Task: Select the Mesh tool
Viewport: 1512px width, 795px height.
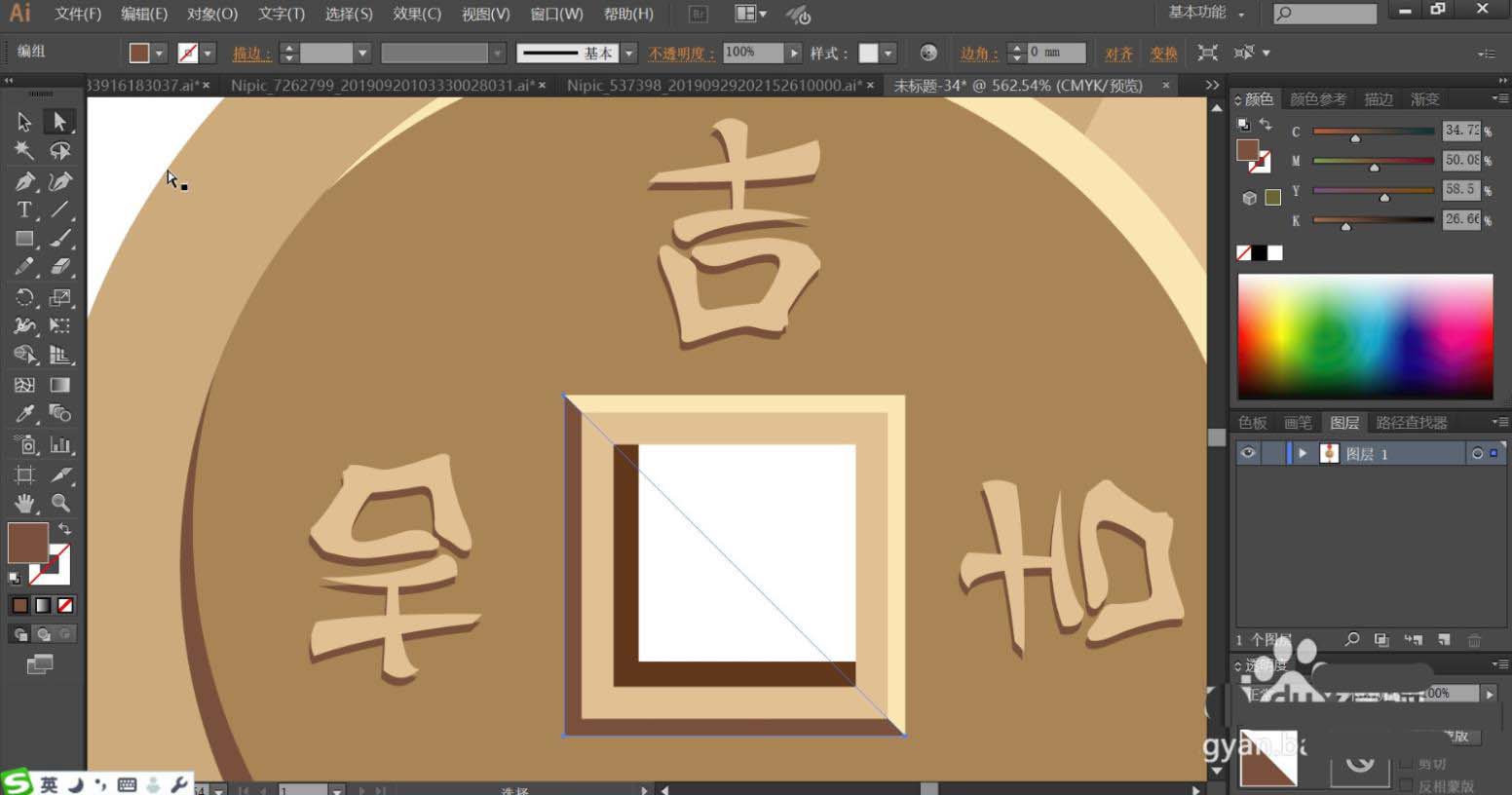Action: click(x=24, y=386)
